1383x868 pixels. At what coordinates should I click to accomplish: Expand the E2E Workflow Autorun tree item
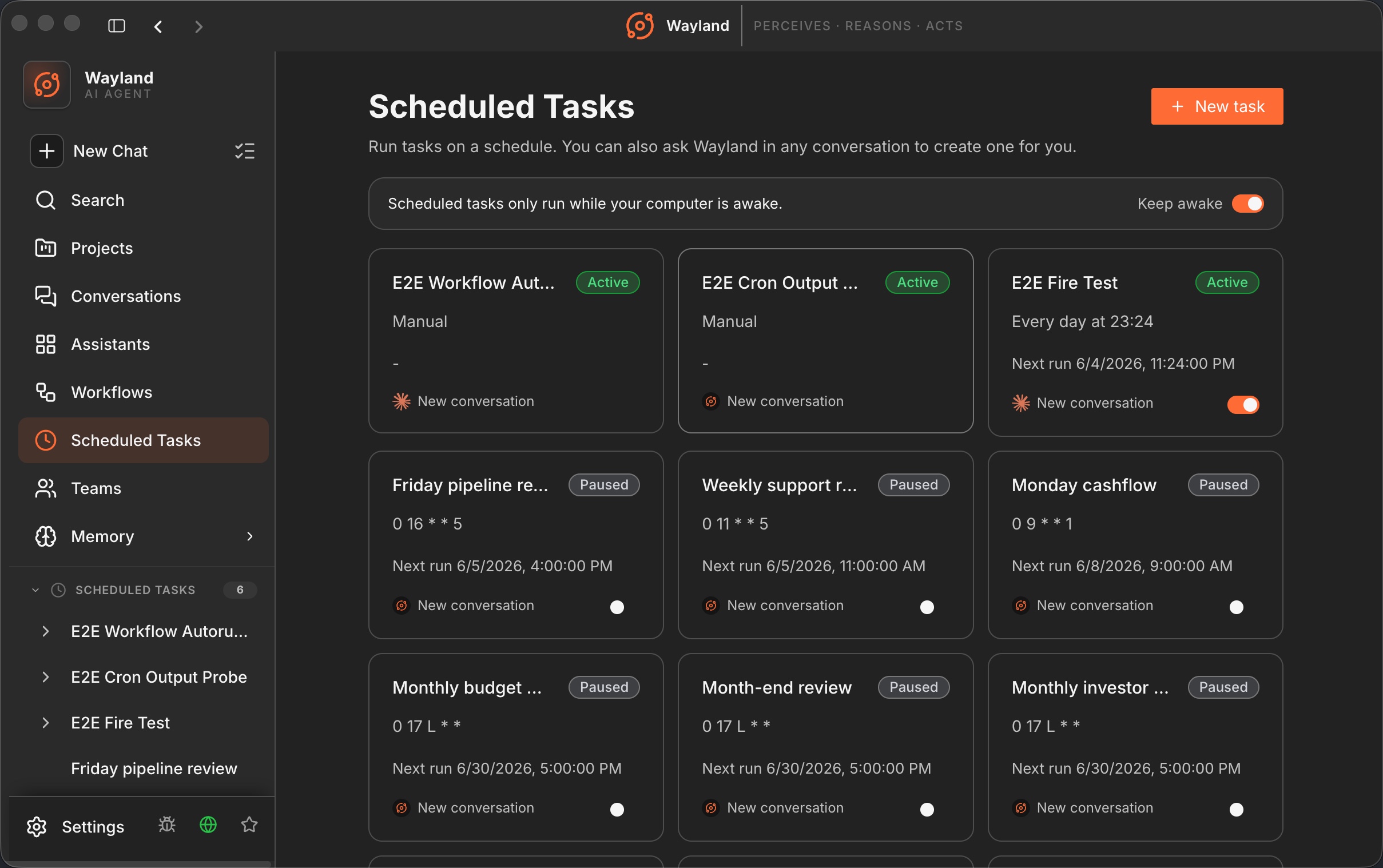coord(45,631)
